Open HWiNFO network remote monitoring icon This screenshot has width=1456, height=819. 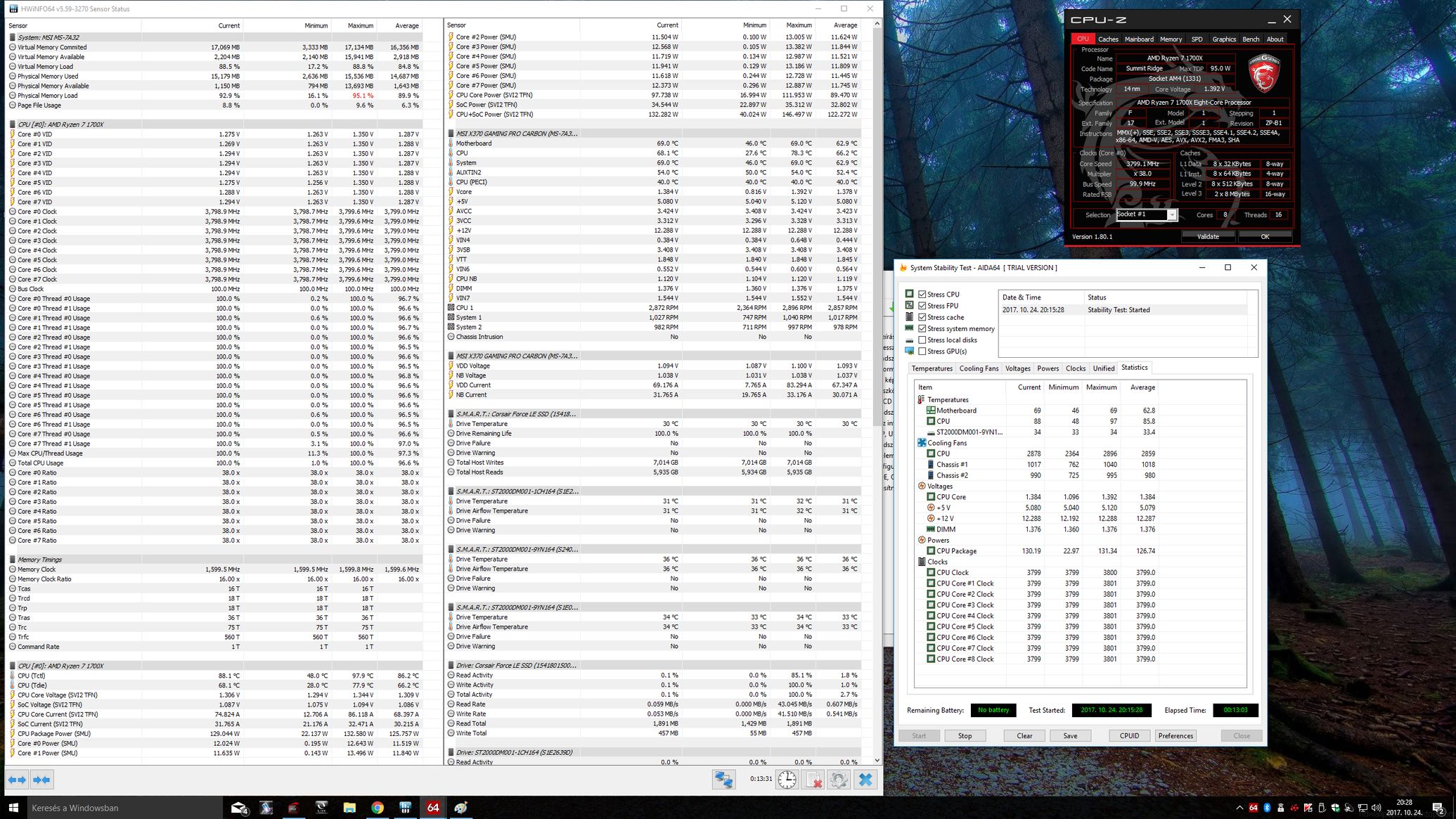(723, 779)
